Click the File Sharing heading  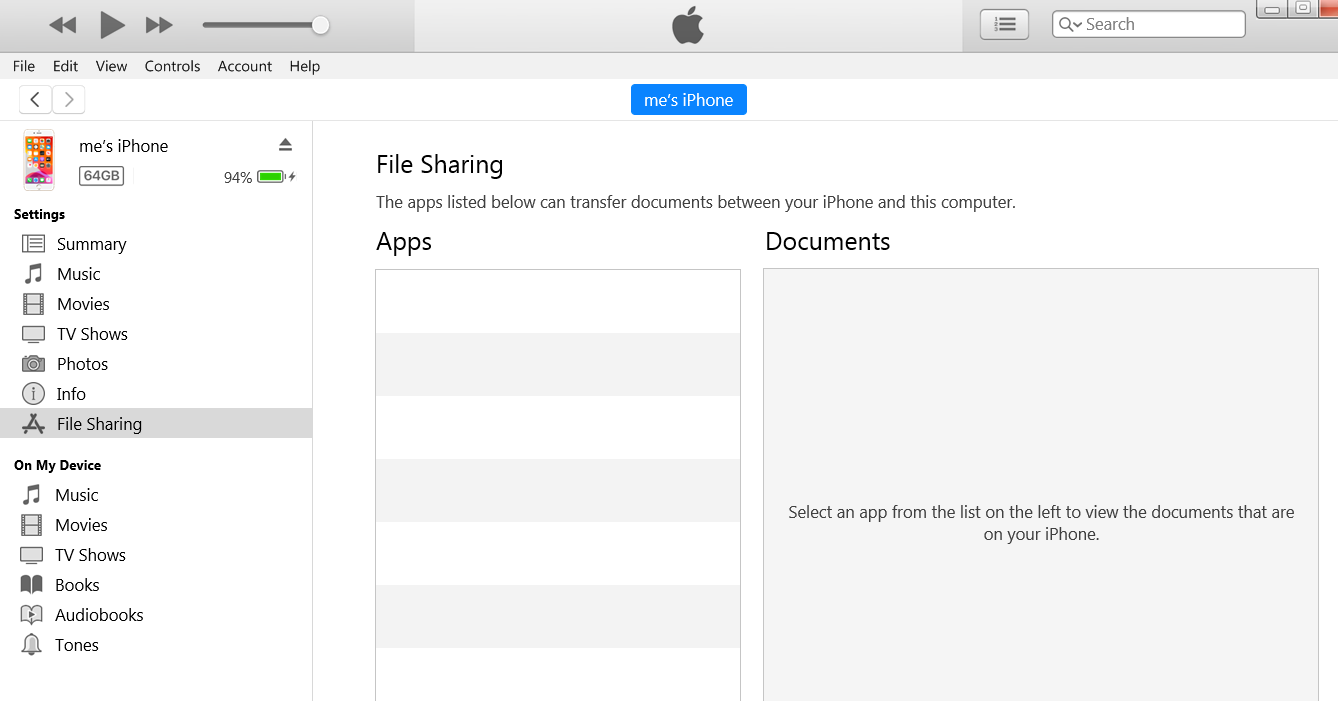click(440, 165)
